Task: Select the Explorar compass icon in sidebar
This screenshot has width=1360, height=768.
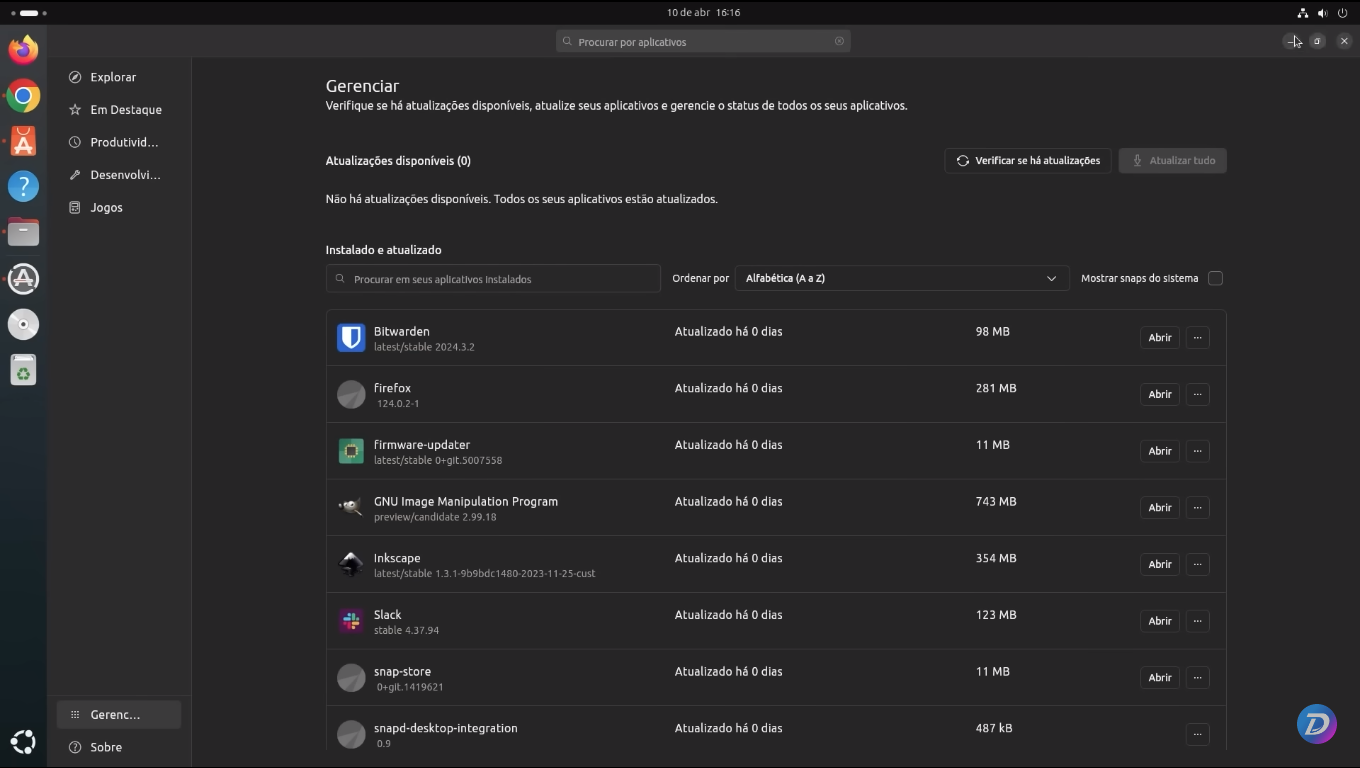Action: click(73, 77)
